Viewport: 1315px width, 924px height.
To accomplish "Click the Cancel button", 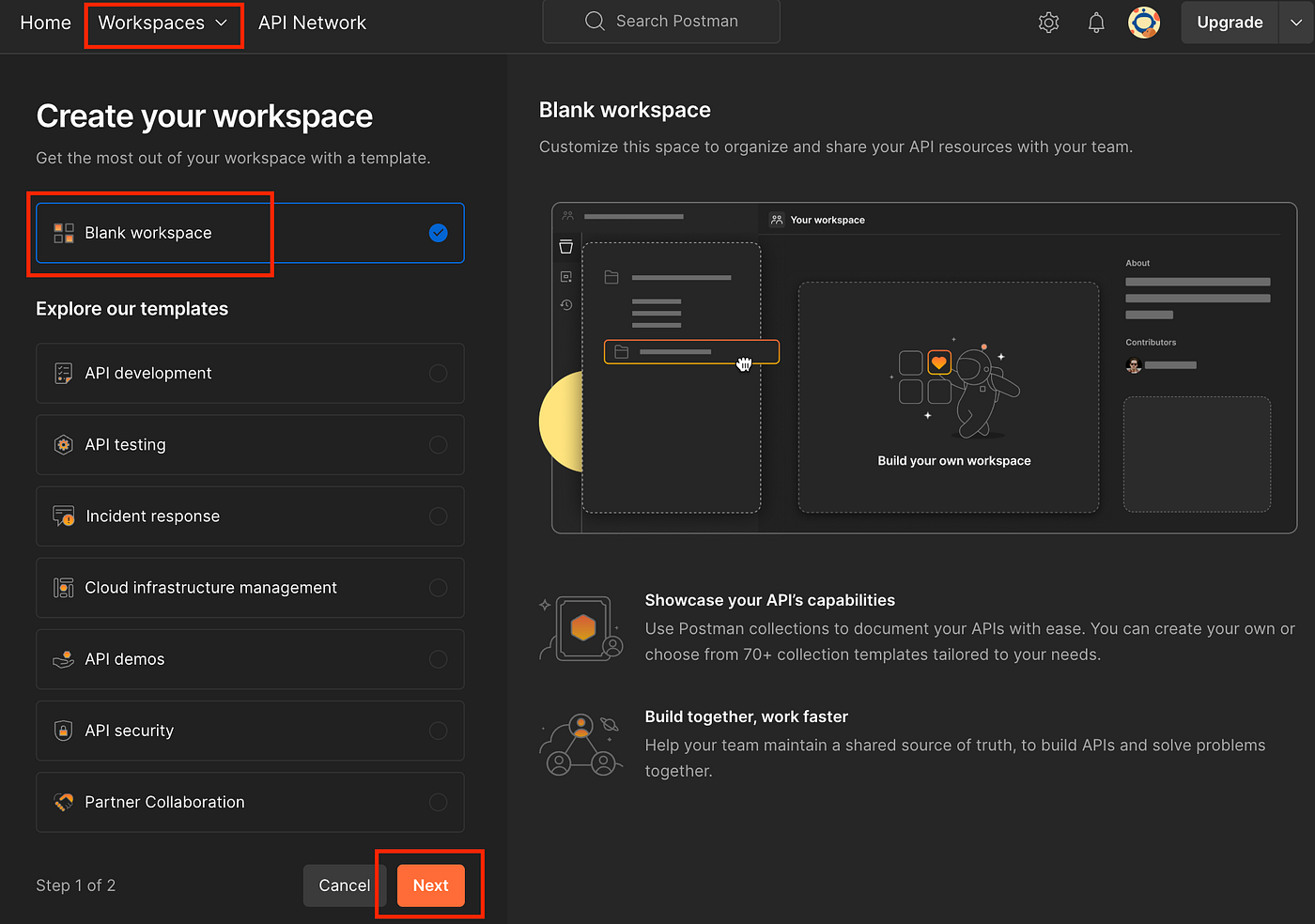I will point(345,885).
